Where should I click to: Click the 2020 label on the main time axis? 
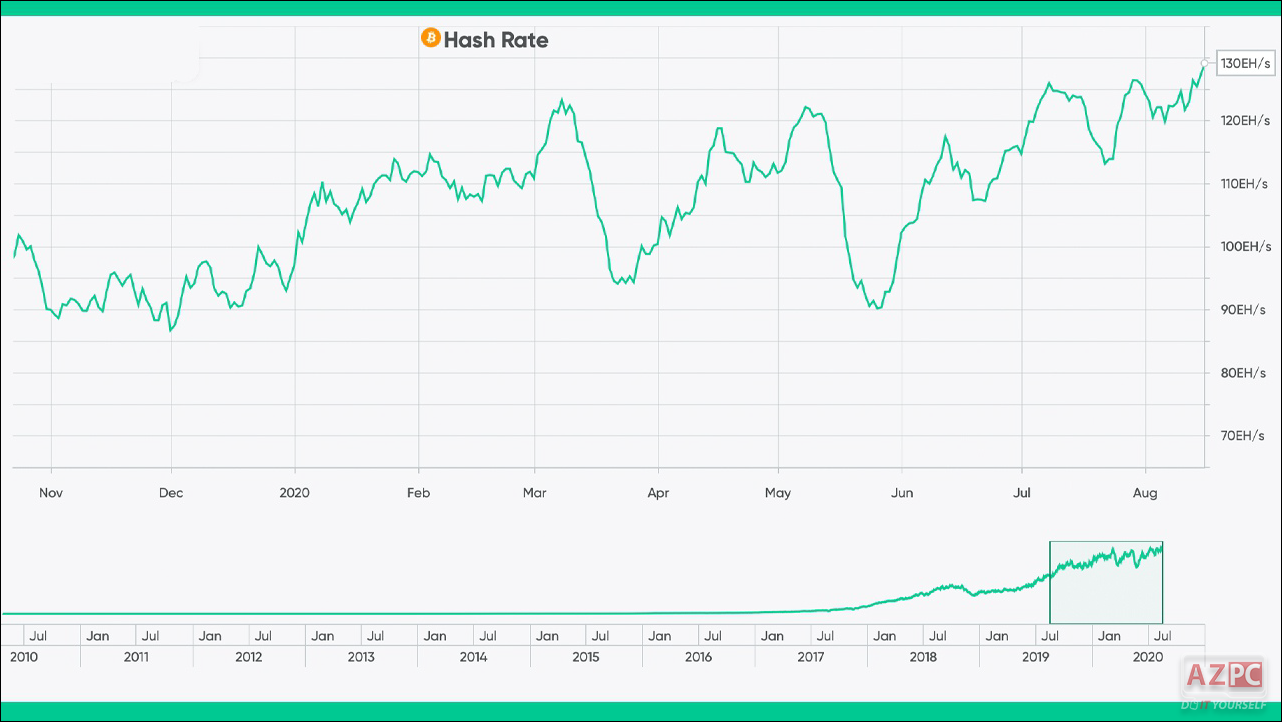pyautogui.click(x=294, y=492)
